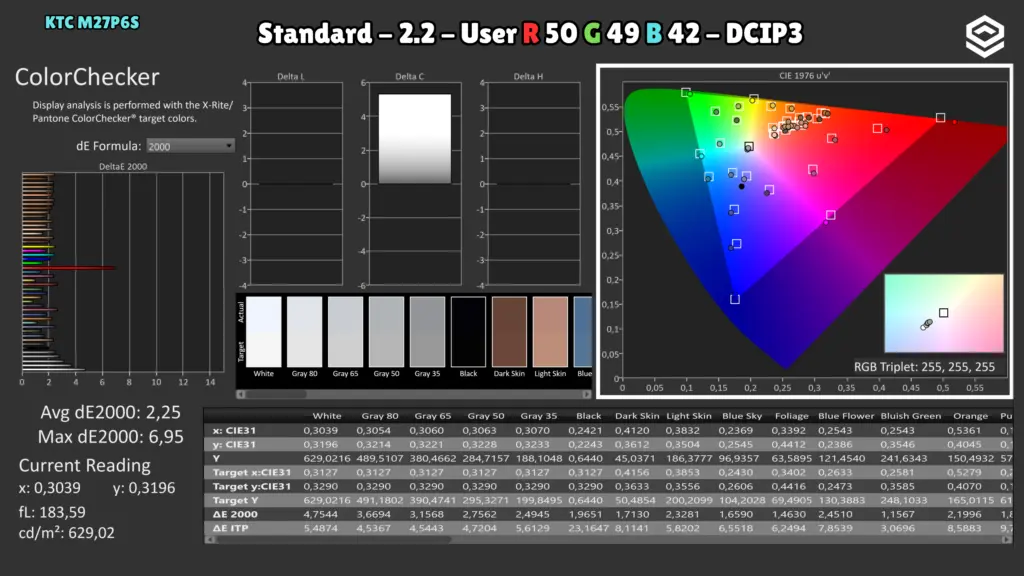
Task: Click the ColorChecker heading
Action: tap(87, 77)
